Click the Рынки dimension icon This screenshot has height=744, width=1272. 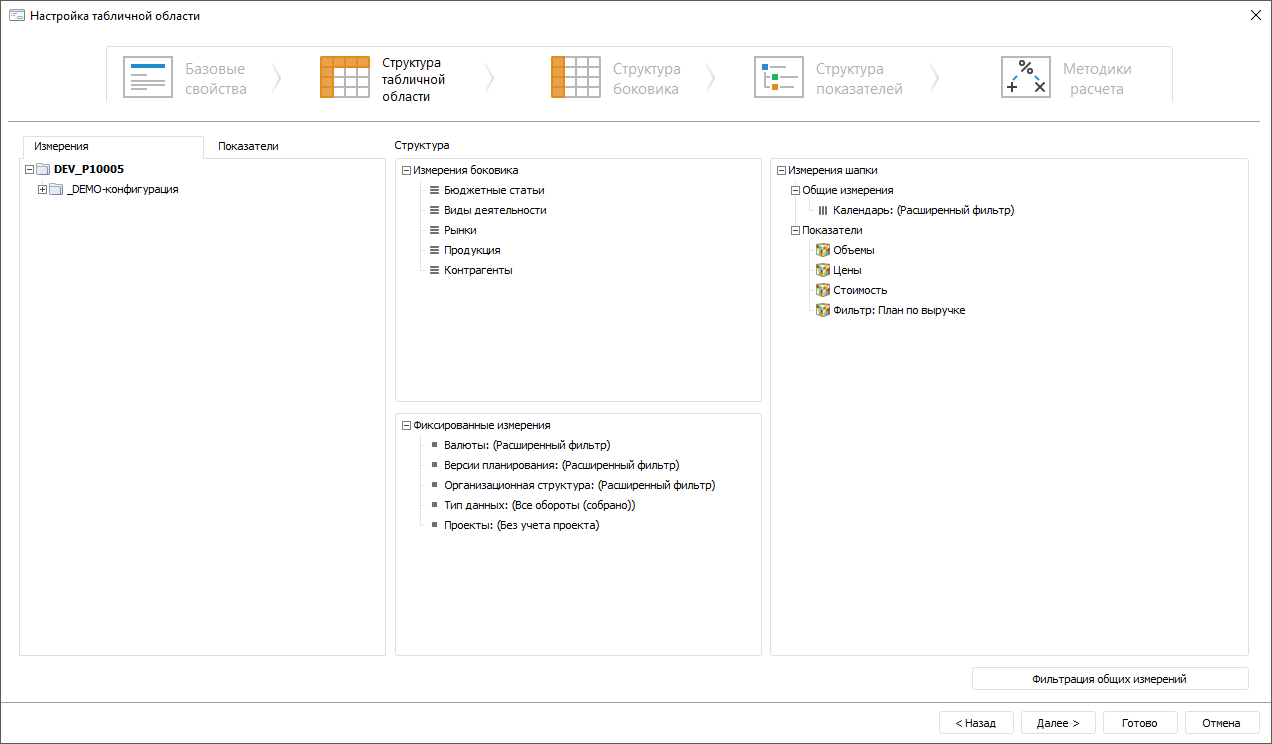[x=434, y=230]
